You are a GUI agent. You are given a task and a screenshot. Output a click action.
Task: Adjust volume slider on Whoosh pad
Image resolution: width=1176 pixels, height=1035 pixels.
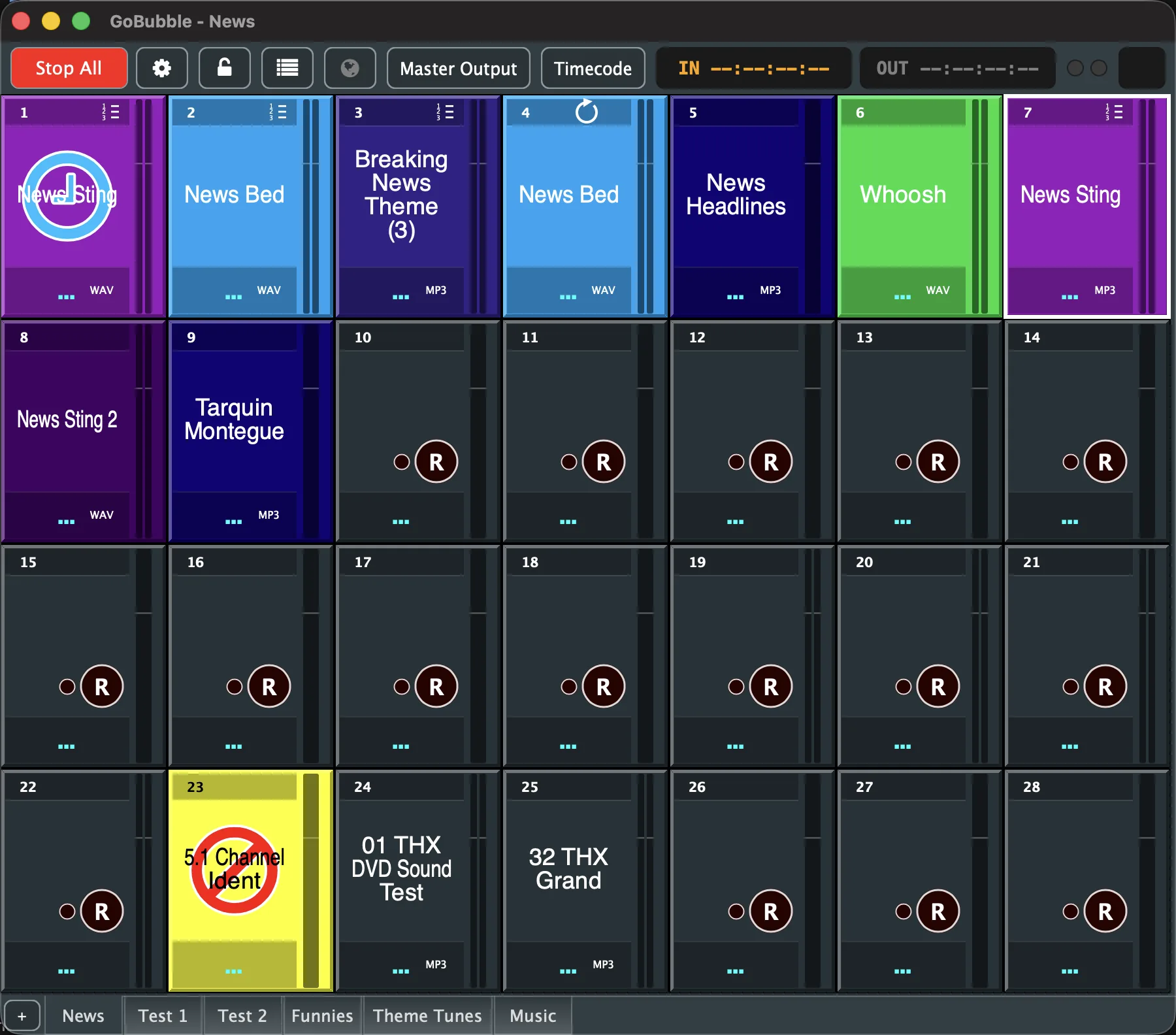(979, 206)
